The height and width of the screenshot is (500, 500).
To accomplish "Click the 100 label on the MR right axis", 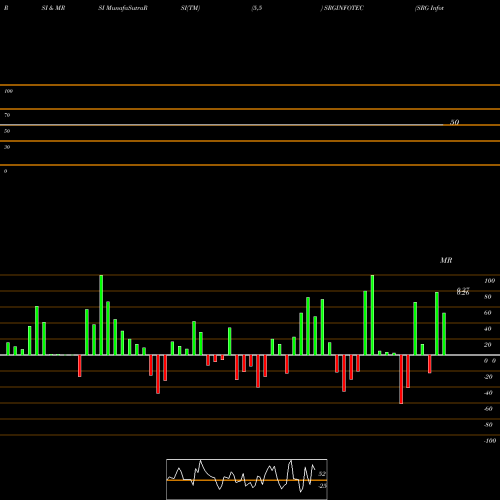I will click(490, 281).
